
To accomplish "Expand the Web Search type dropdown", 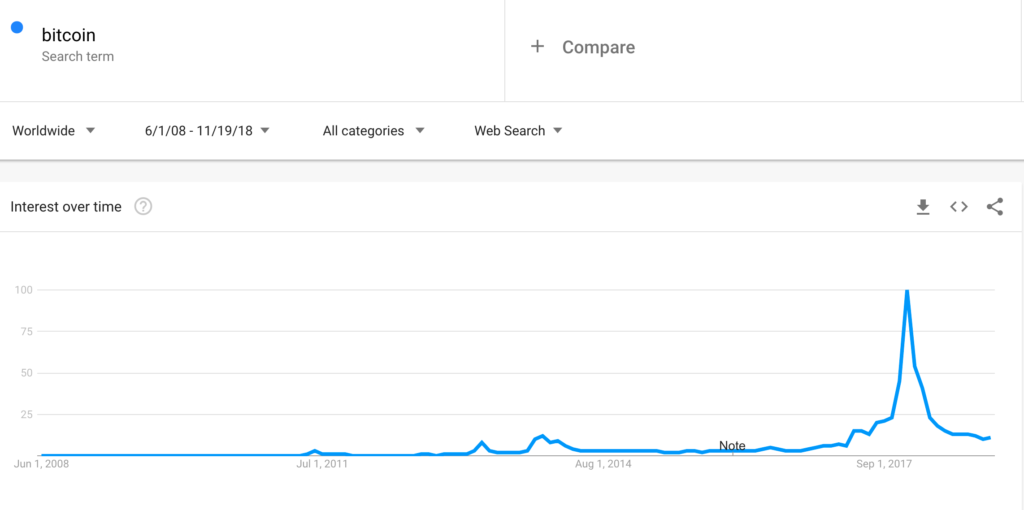I will point(518,131).
